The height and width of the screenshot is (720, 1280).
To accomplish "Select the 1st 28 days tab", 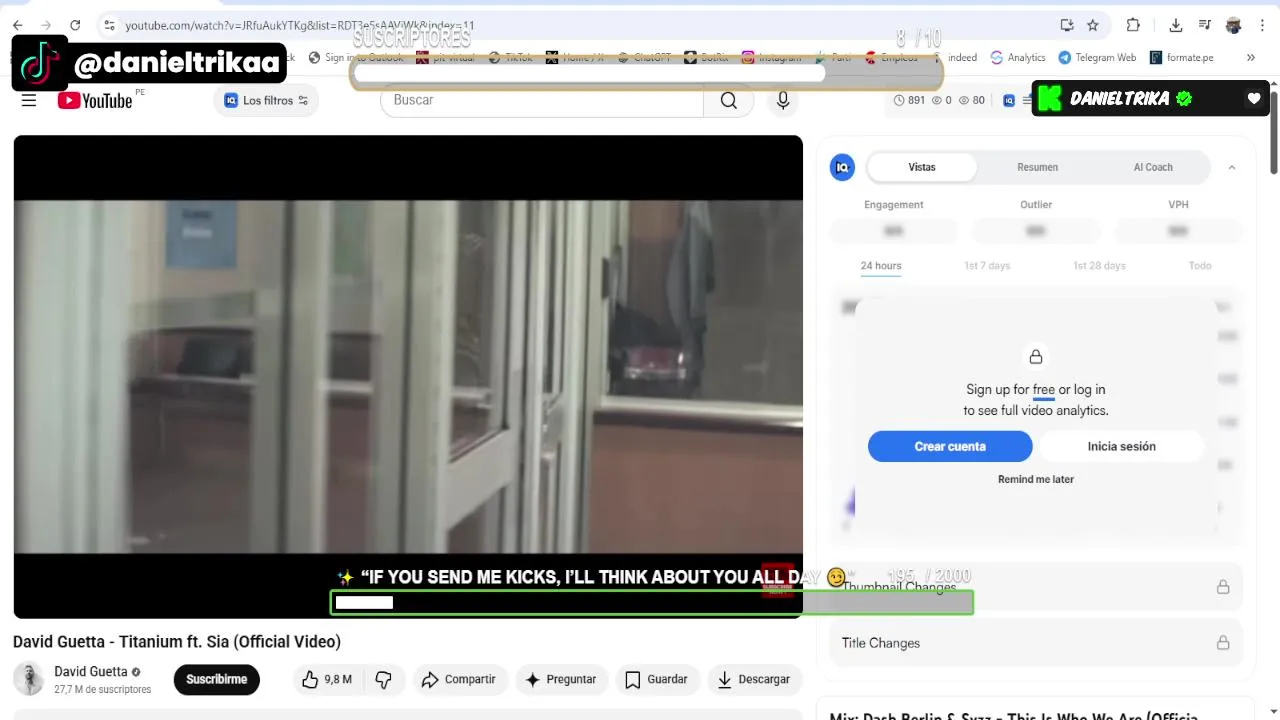I will tap(1099, 266).
